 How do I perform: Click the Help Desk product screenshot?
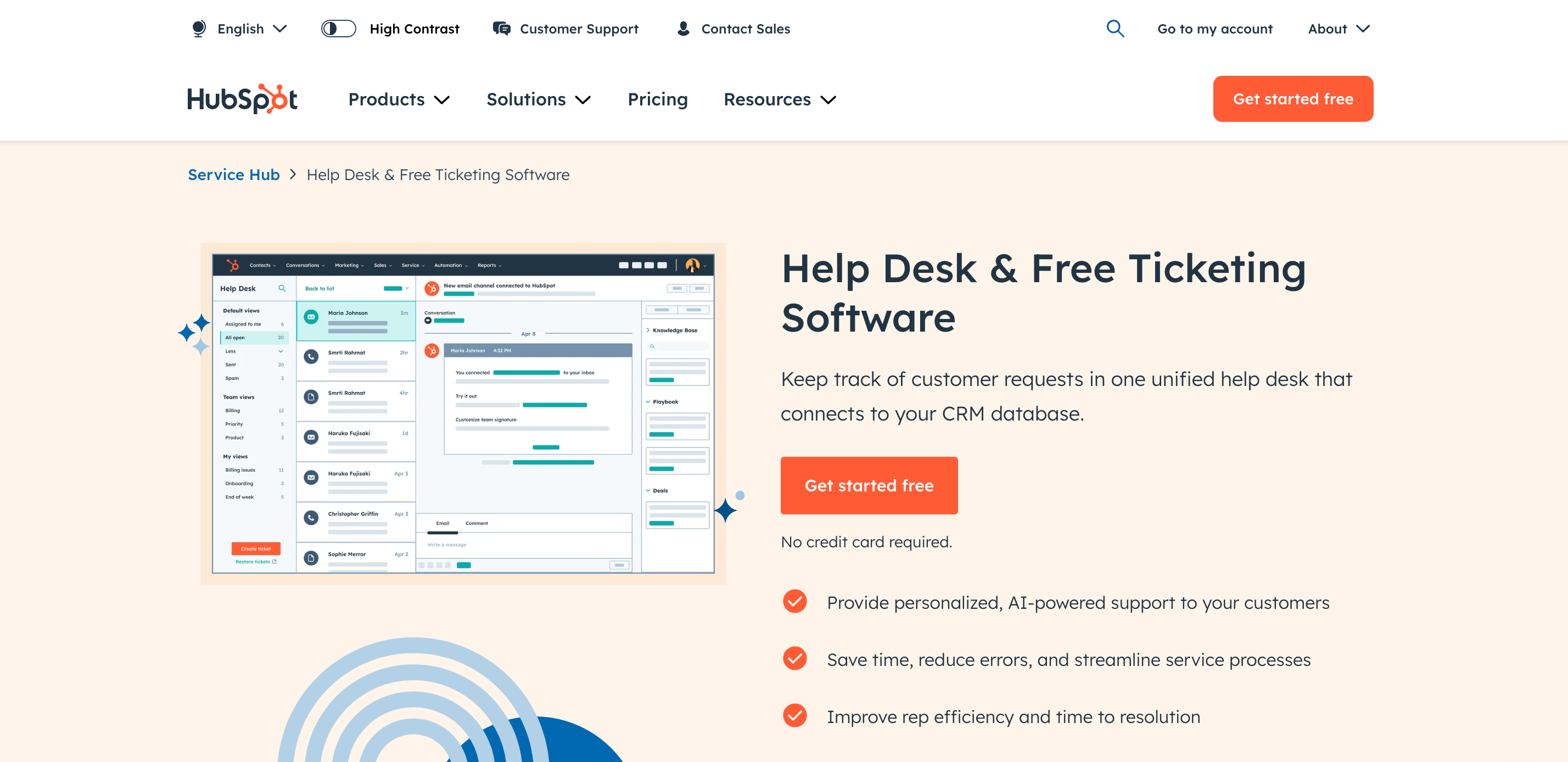pyautogui.click(x=463, y=414)
